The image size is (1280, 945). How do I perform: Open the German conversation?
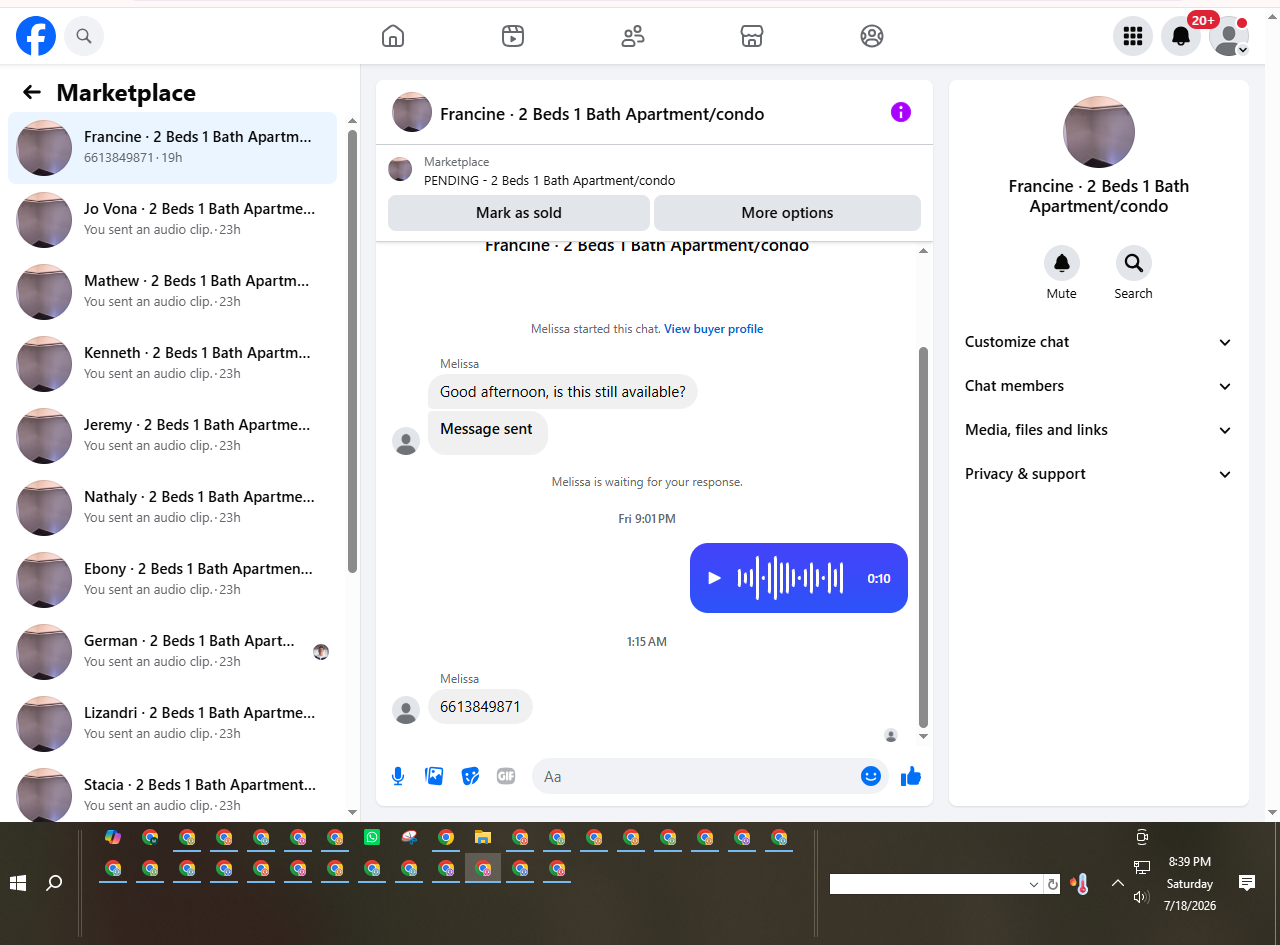point(172,652)
